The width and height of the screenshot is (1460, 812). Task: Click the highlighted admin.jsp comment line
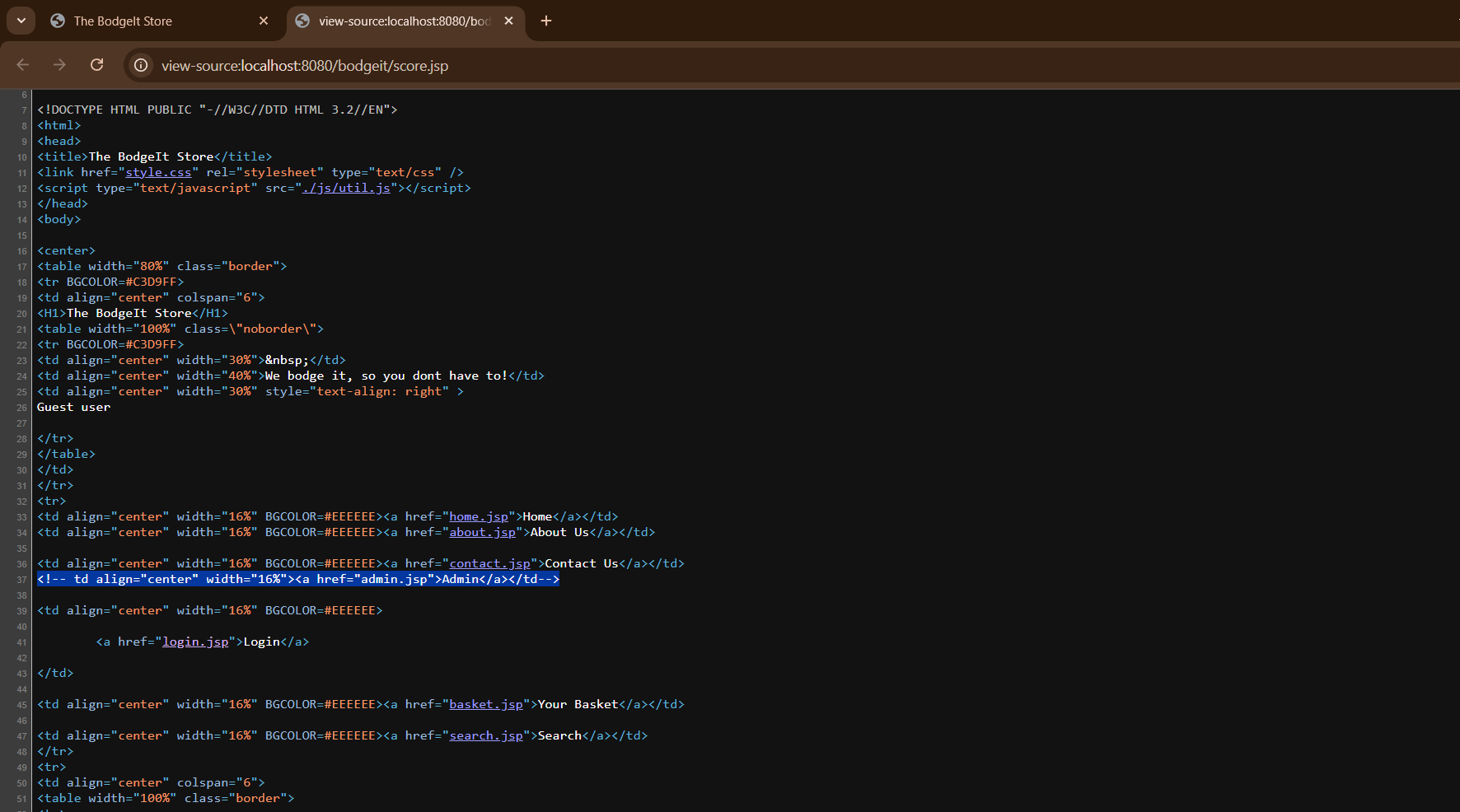click(x=298, y=579)
